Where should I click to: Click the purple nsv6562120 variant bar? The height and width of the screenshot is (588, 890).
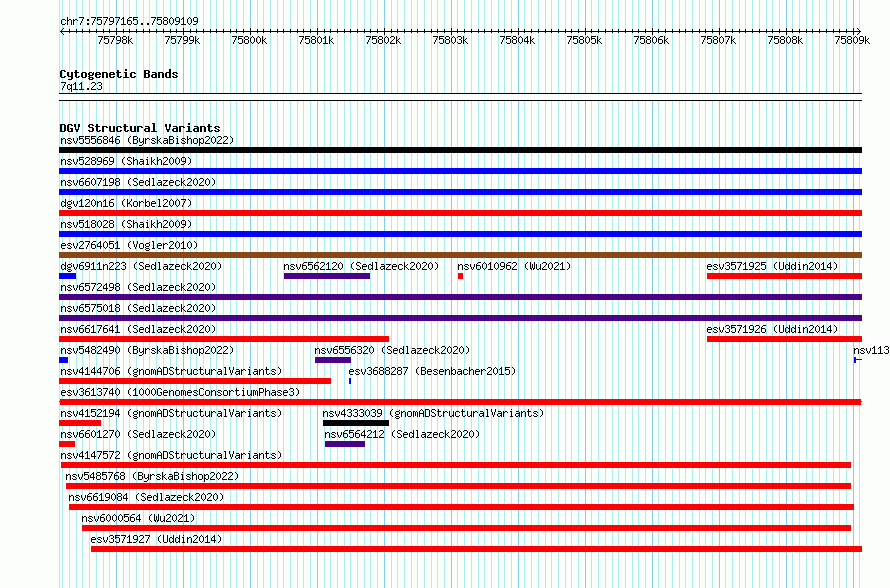[x=327, y=276]
